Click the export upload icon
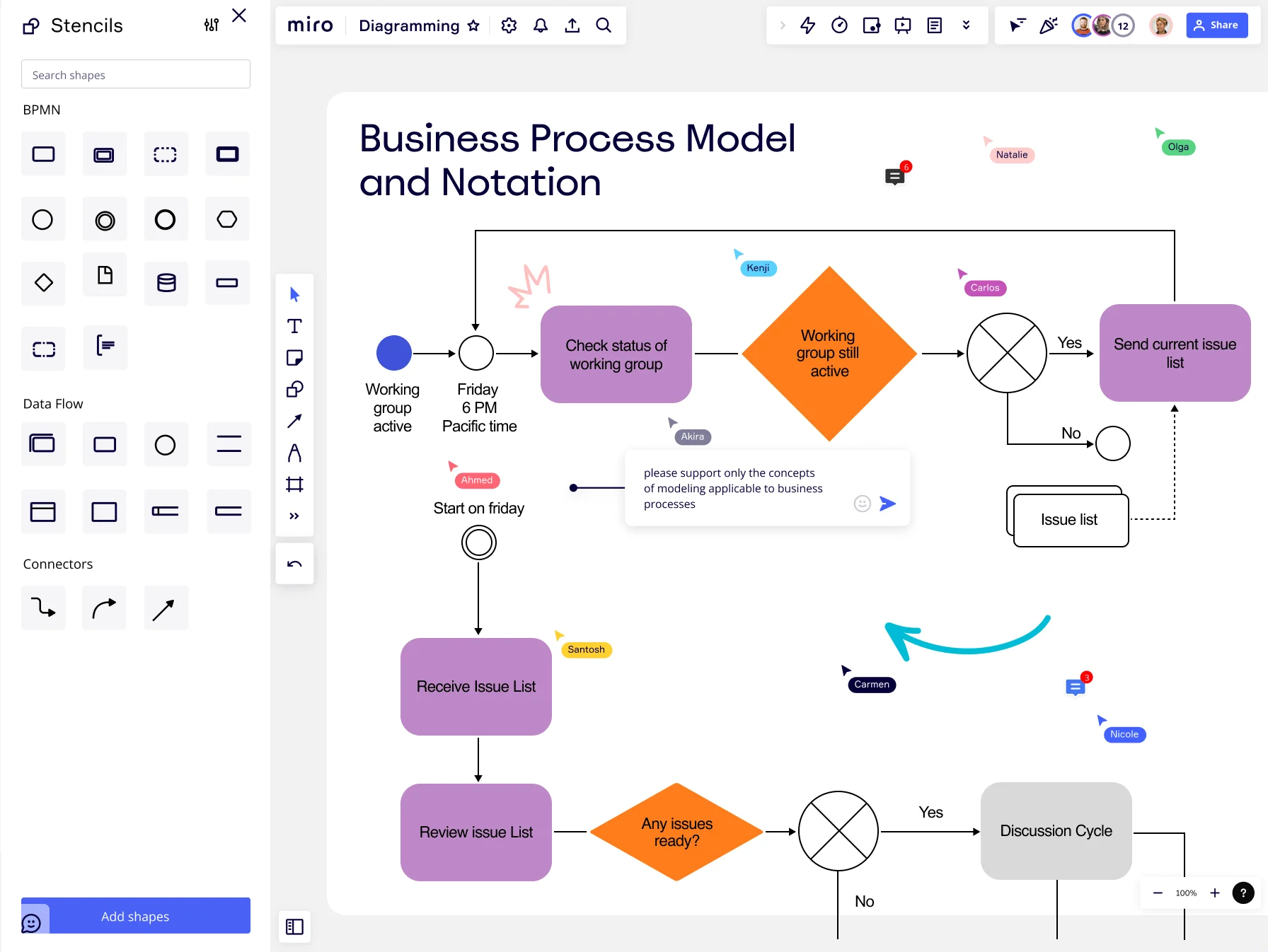The image size is (1268, 952). pos(572,25)
